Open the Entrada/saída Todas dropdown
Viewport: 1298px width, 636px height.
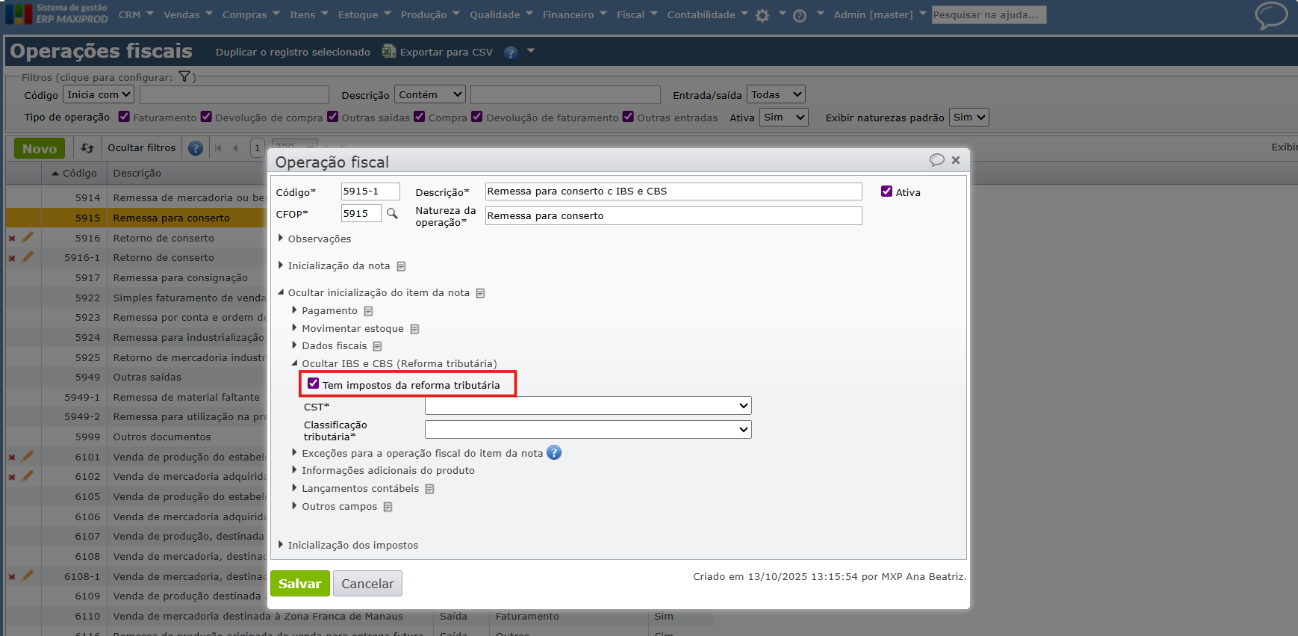point(776,94)
